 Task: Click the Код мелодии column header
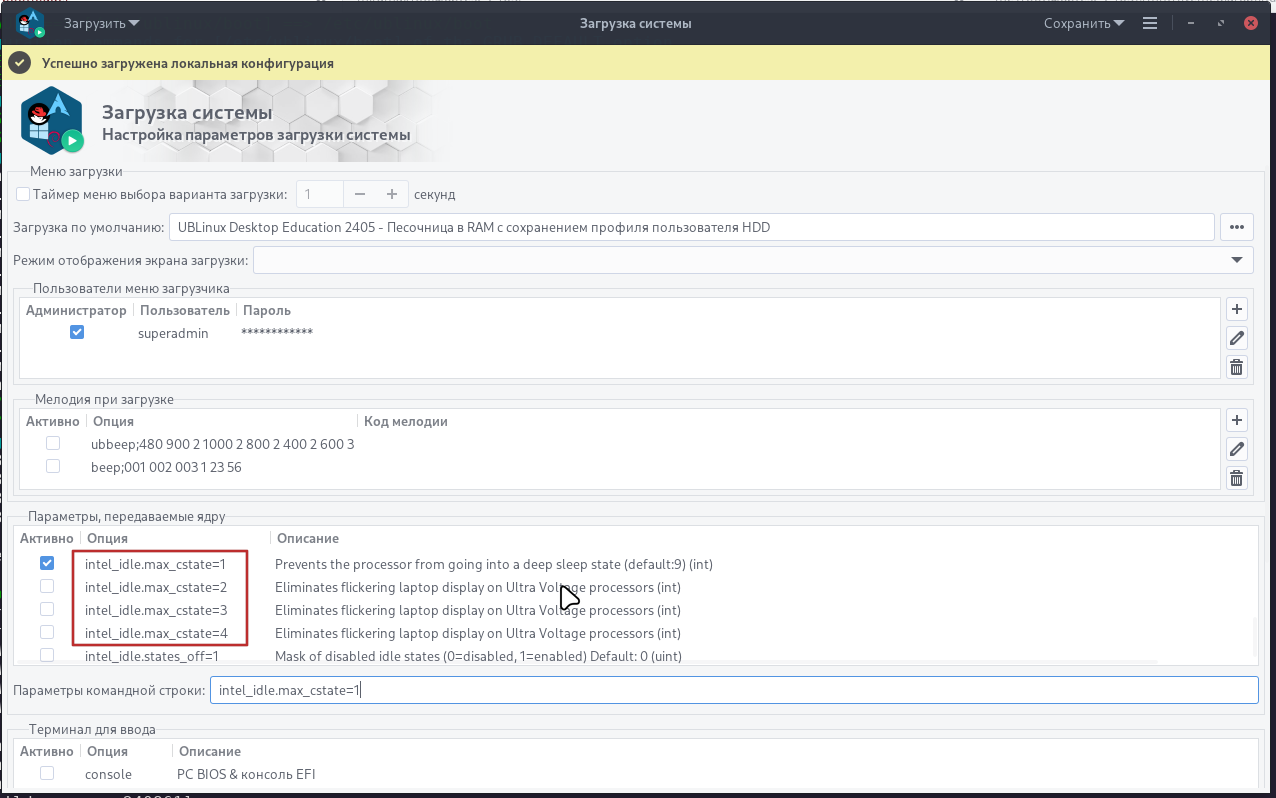[x=406, y=421]
